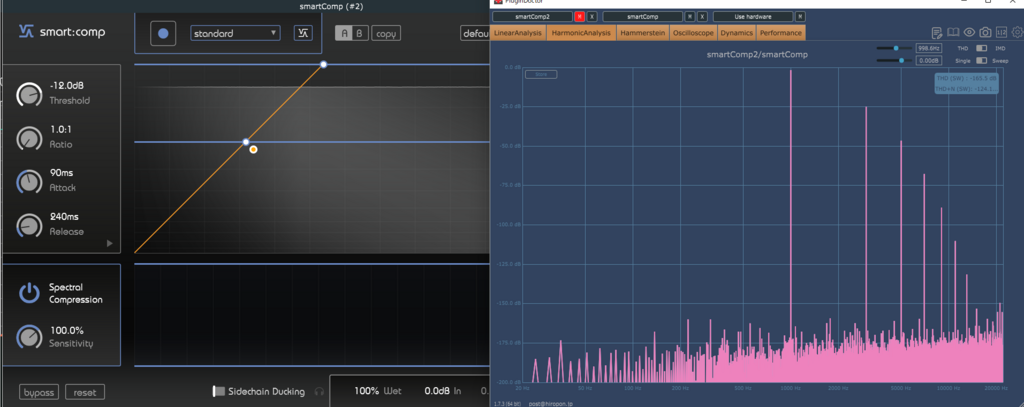Click the frequency slider near 998.6Hz
Image resolution: width=1024 pixels, height=407 pixels.
pyautogui.click(x=894, y=48)
